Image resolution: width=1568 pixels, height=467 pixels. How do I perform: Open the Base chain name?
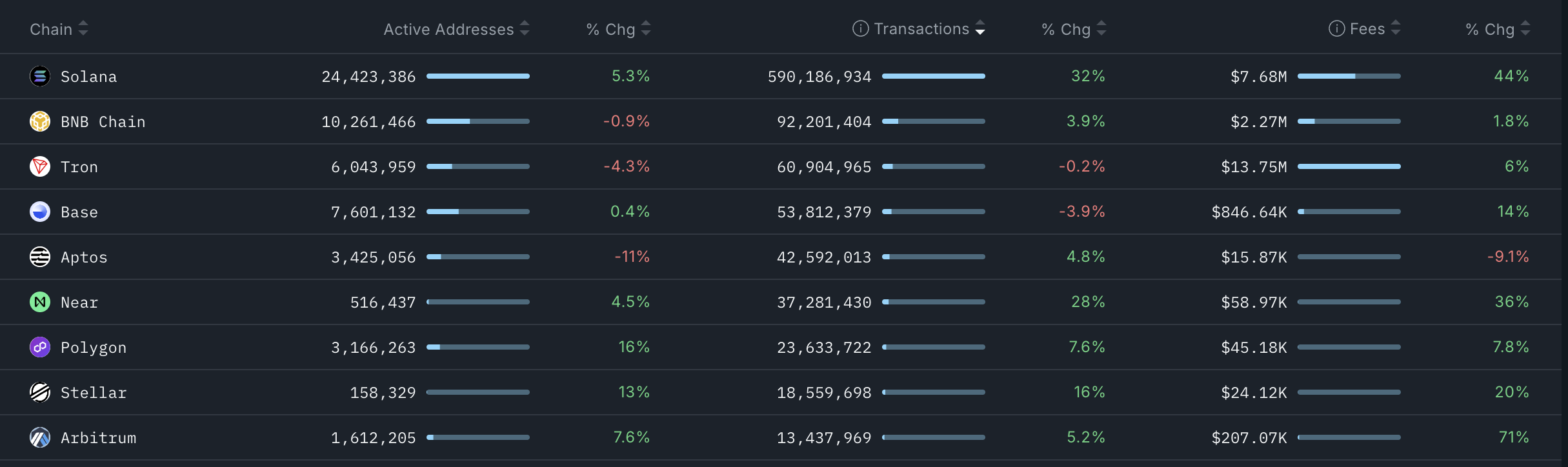pyautogui.click(x=79, y=212)
